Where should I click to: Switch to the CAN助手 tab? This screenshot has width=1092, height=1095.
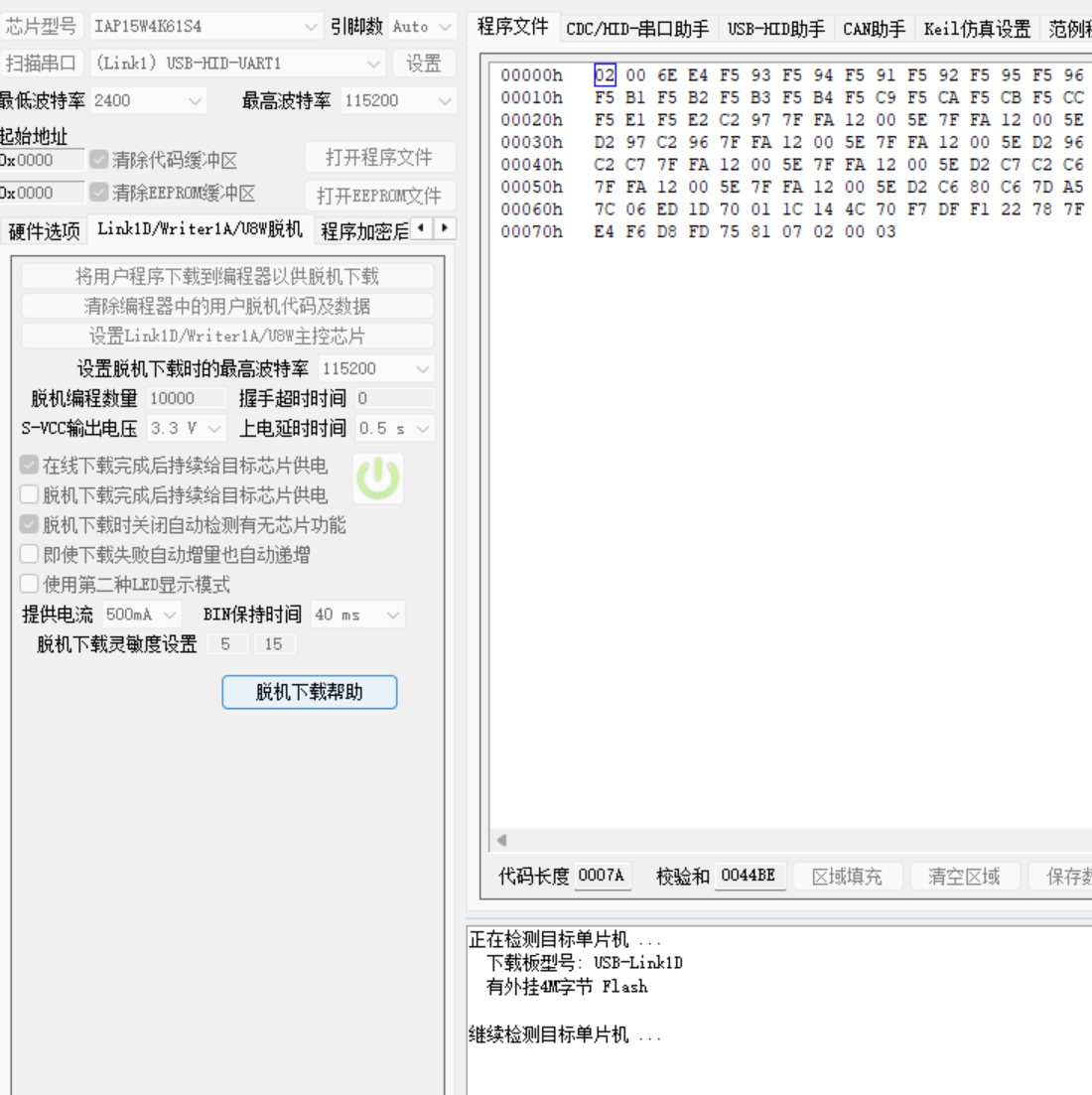tap(874, 29)
